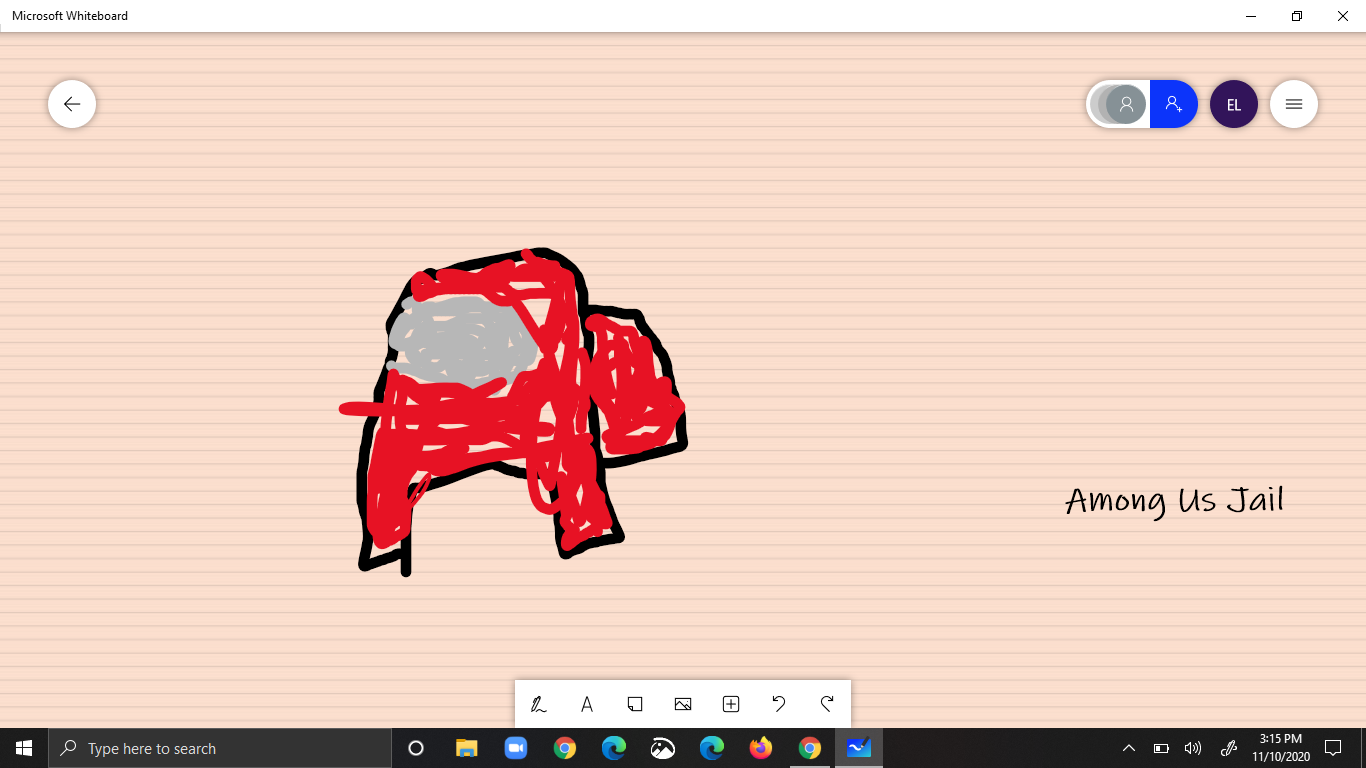Open Zoom from the taskbar

tap(516, 748)
